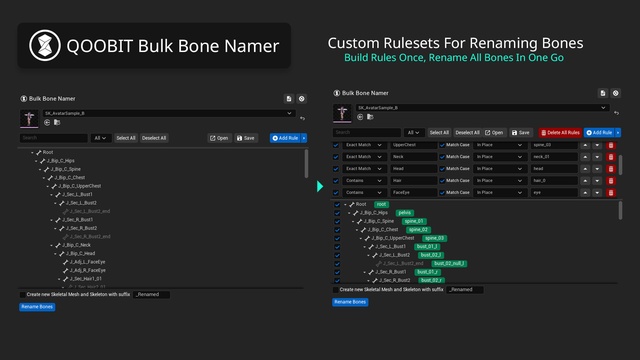Browse to asset icon under left SK_AvatarSample_B
This screenshot has width=640, height=360.
[x=57, y=122]
